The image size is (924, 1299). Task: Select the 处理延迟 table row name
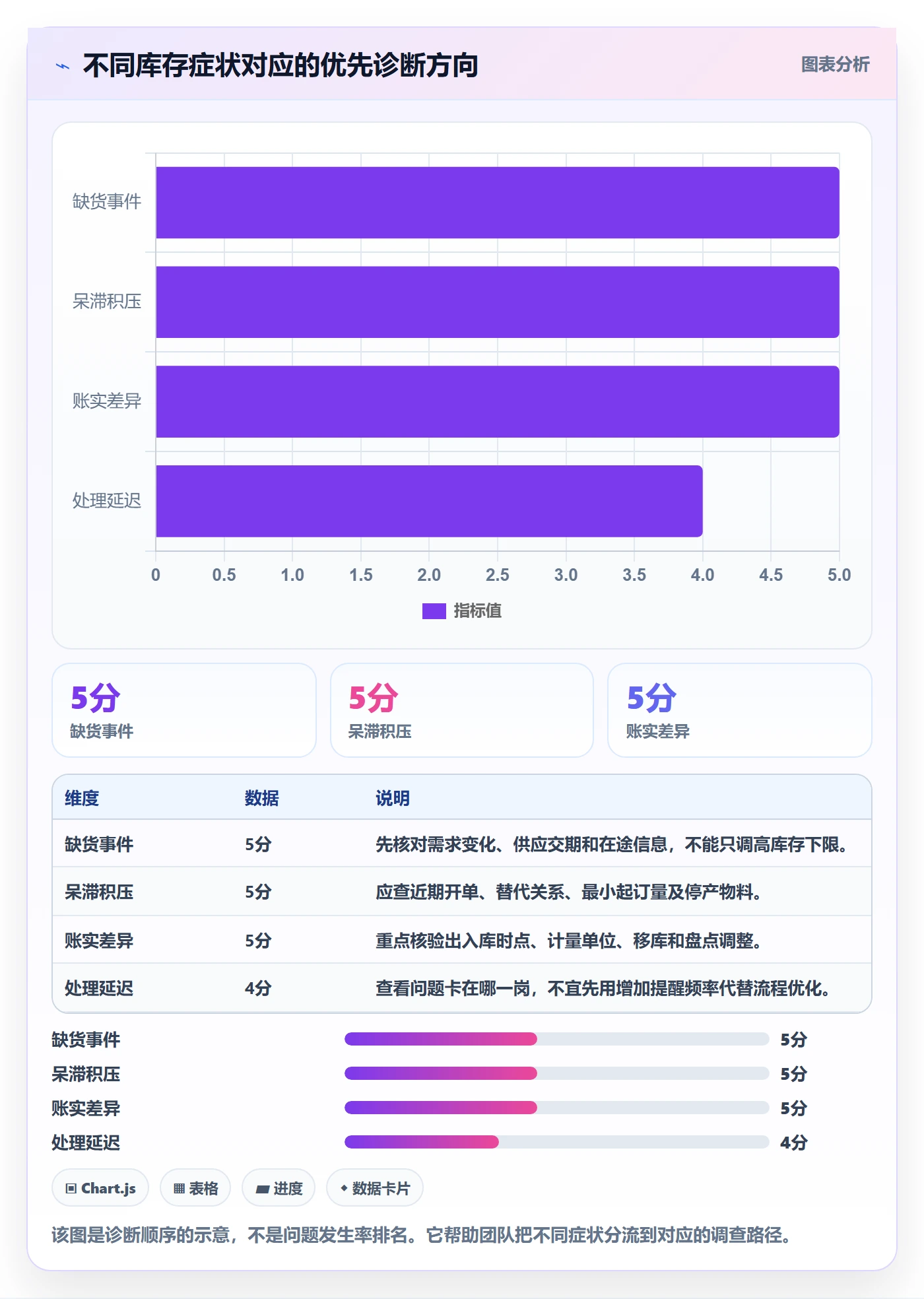point(99,989)
